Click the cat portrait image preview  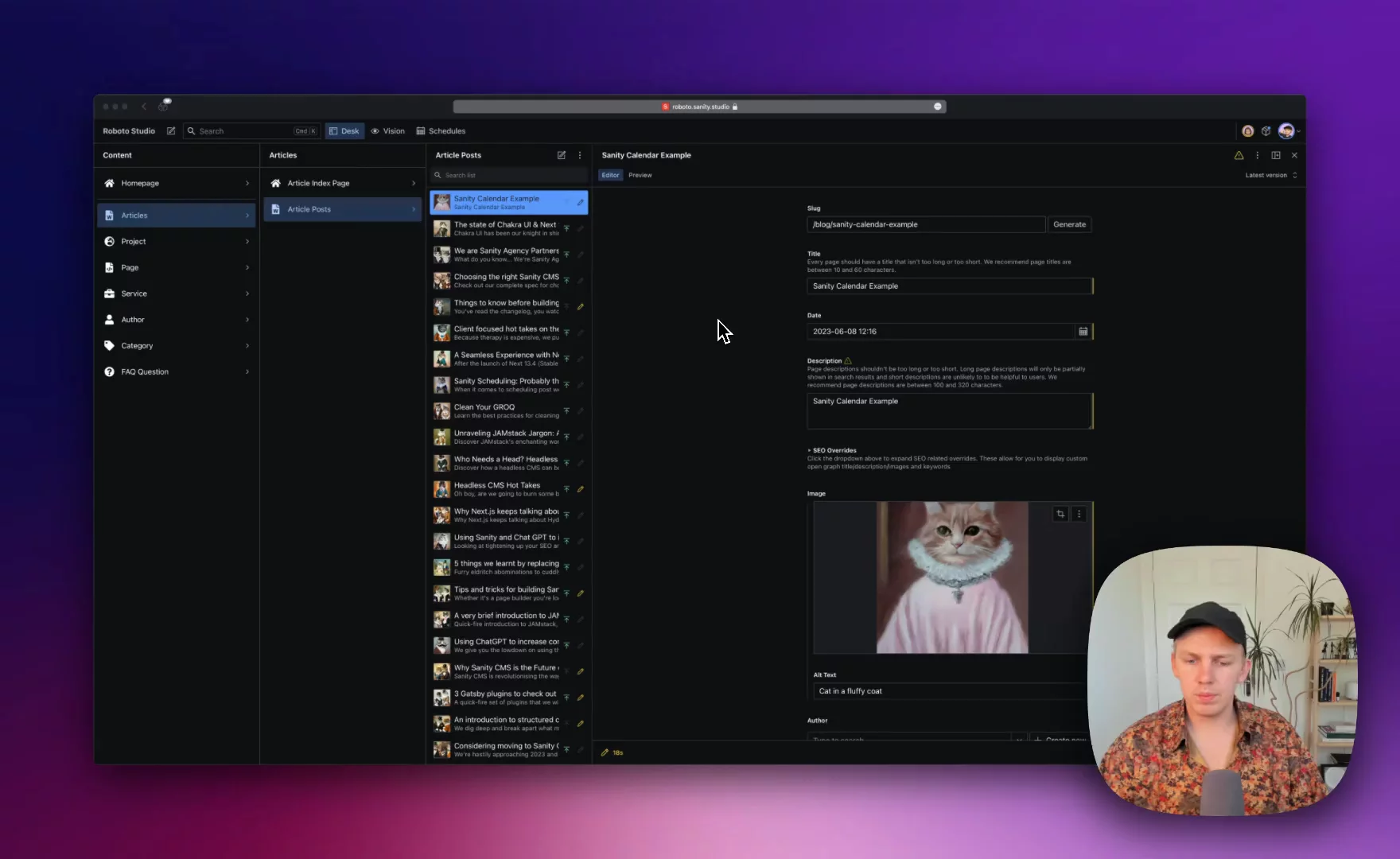click(952, 577)
